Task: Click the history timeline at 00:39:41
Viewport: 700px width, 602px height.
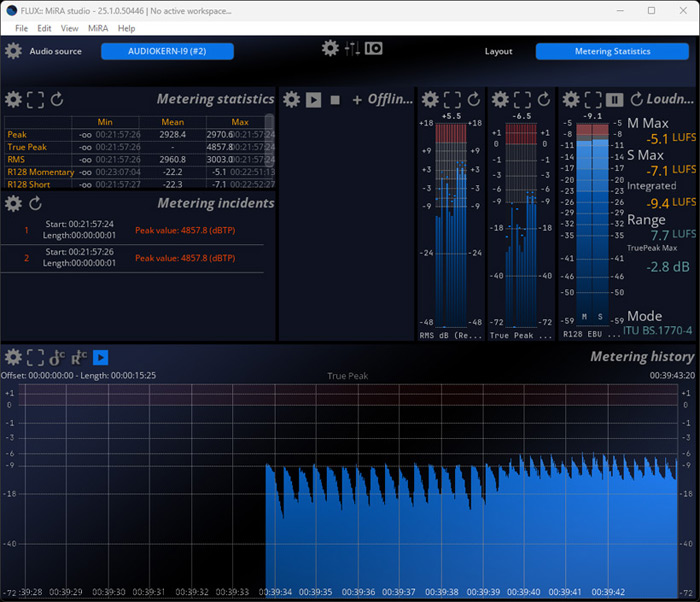Action: 565,592
